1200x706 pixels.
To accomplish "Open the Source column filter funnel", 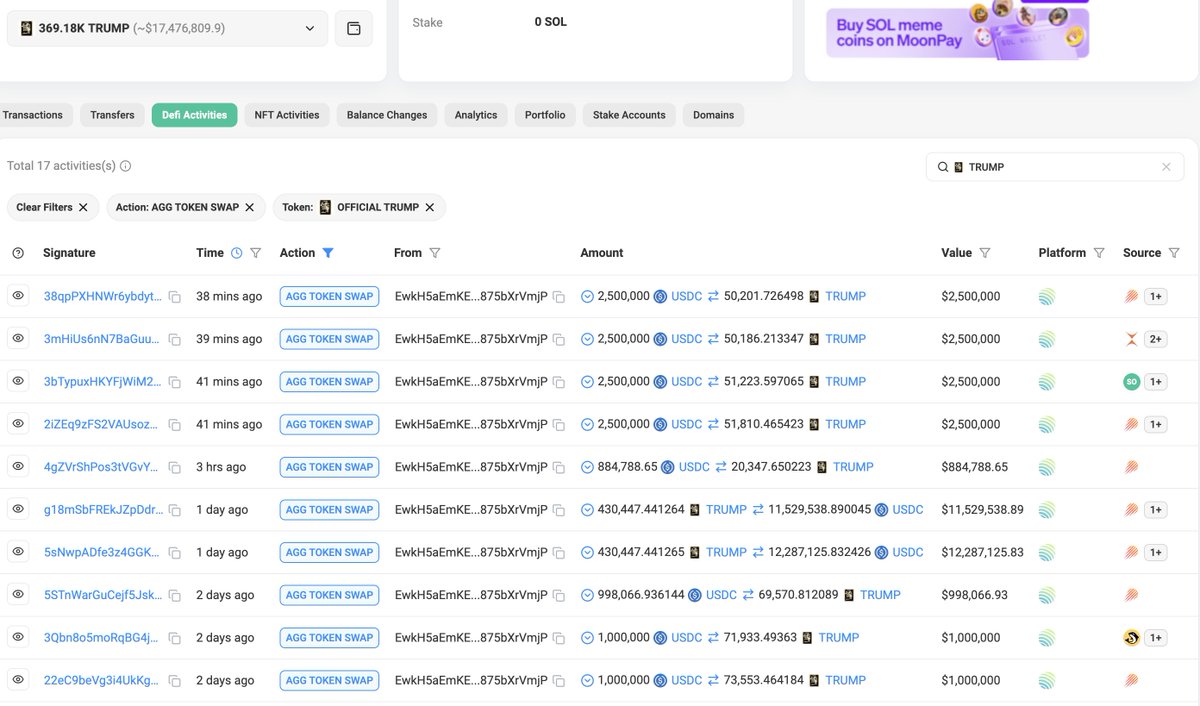I will [1174, 253].
